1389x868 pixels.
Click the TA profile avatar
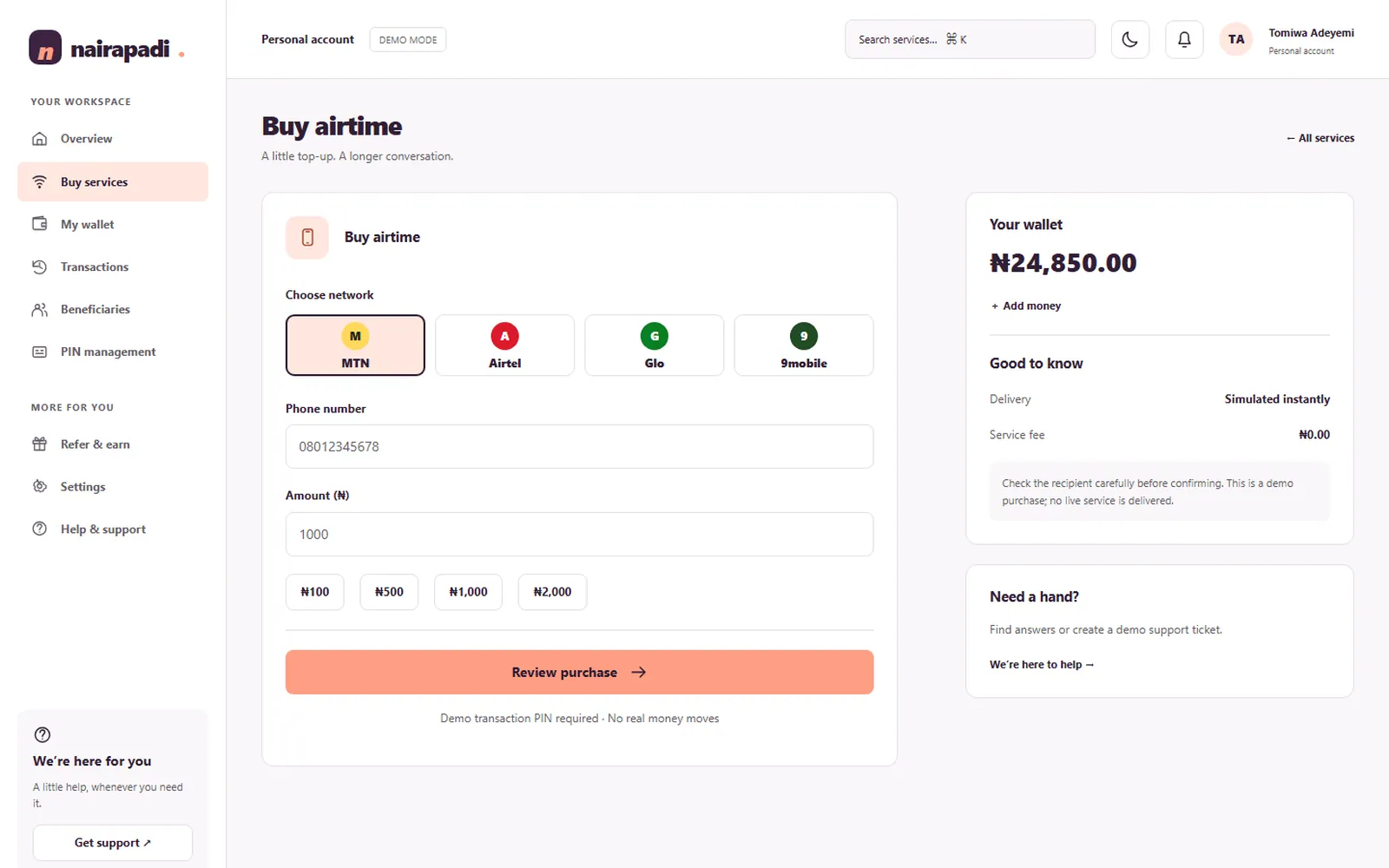coord(1236,39)
